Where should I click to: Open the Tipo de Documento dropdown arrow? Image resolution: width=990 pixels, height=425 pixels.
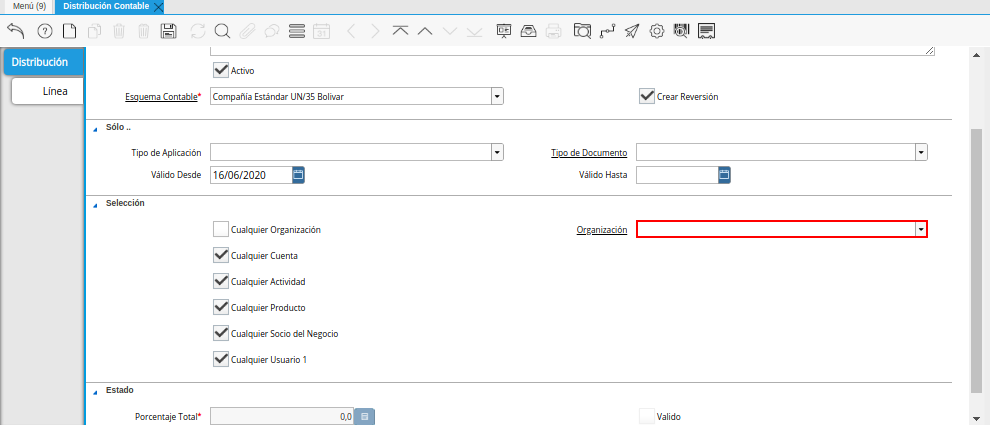tap(921, 153)
